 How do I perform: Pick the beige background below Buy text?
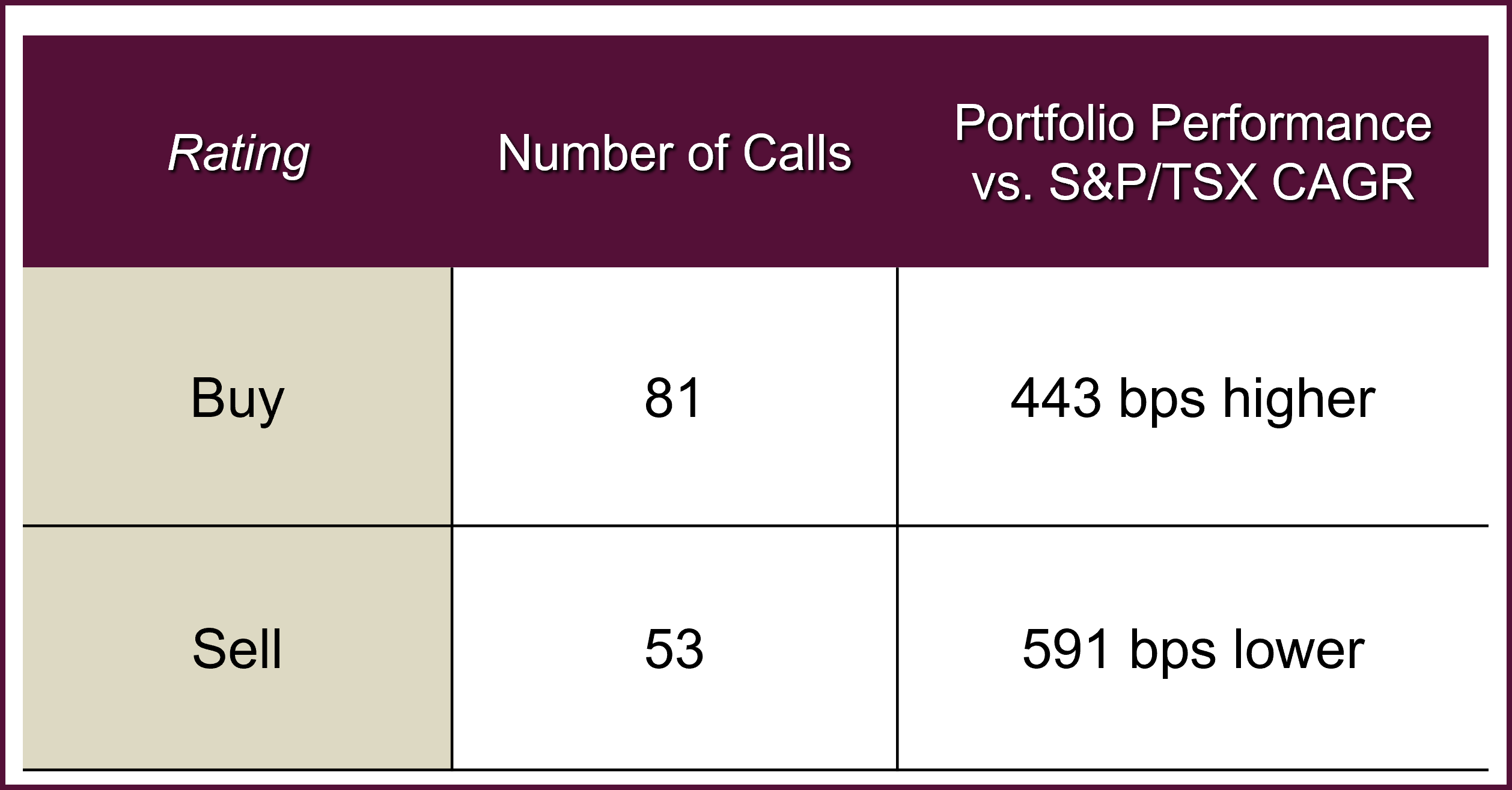[237, 475]
